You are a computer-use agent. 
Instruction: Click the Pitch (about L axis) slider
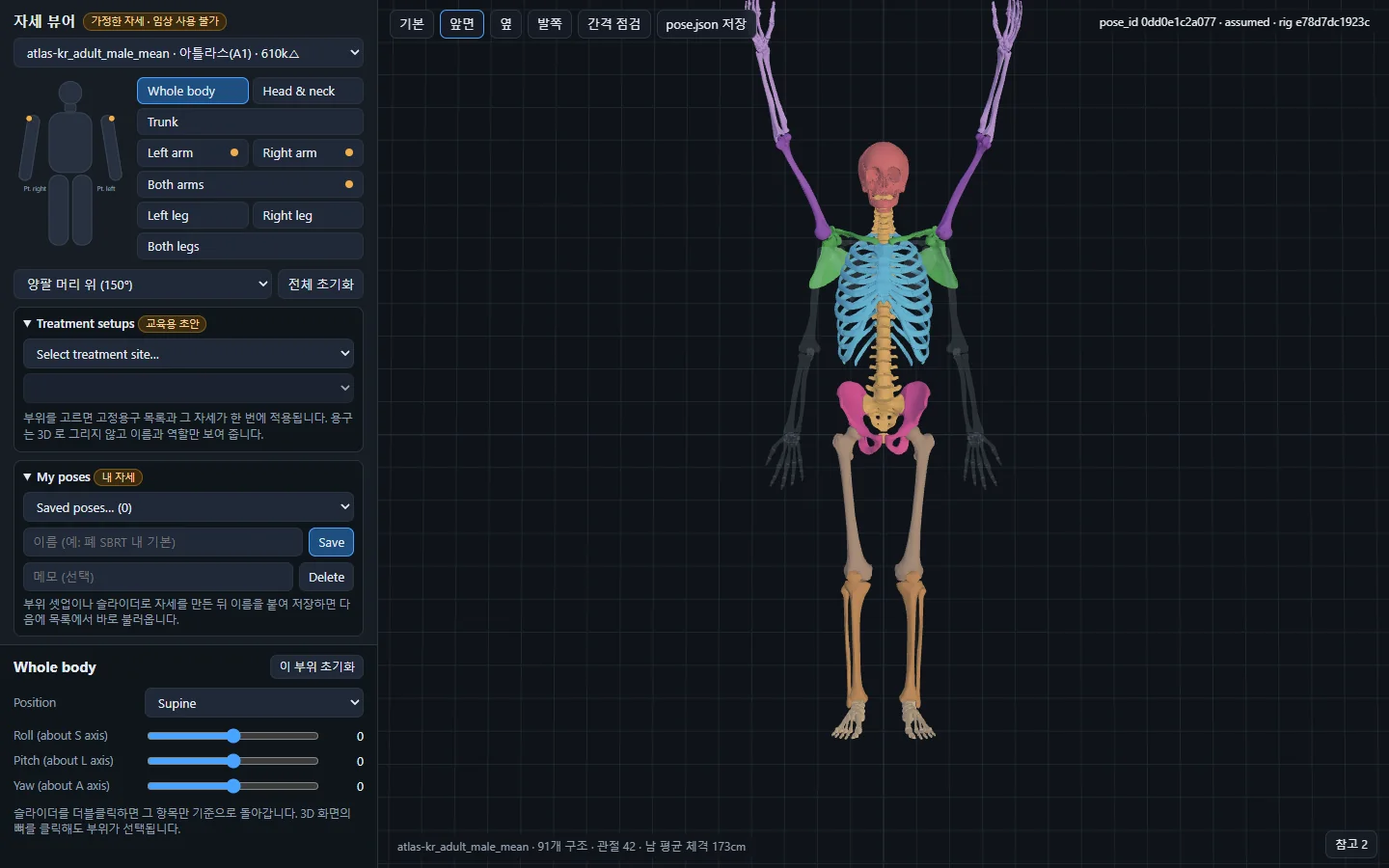pyautogui.click(x=232, y=761)
